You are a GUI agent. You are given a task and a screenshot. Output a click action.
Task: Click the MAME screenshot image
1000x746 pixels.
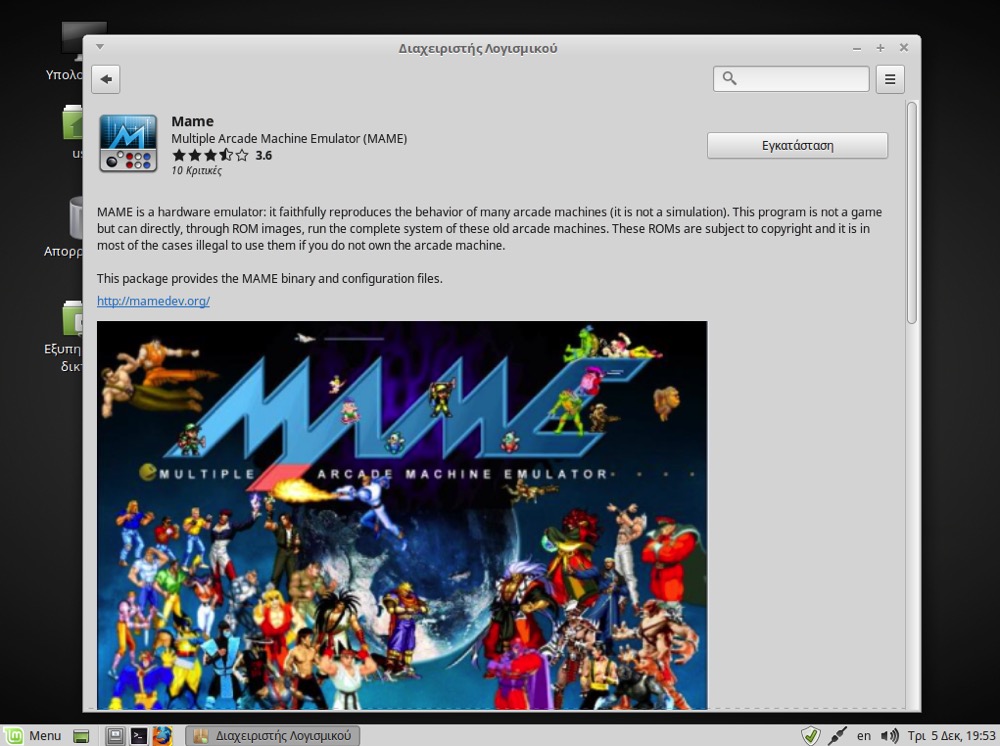(x=402, y=515)
